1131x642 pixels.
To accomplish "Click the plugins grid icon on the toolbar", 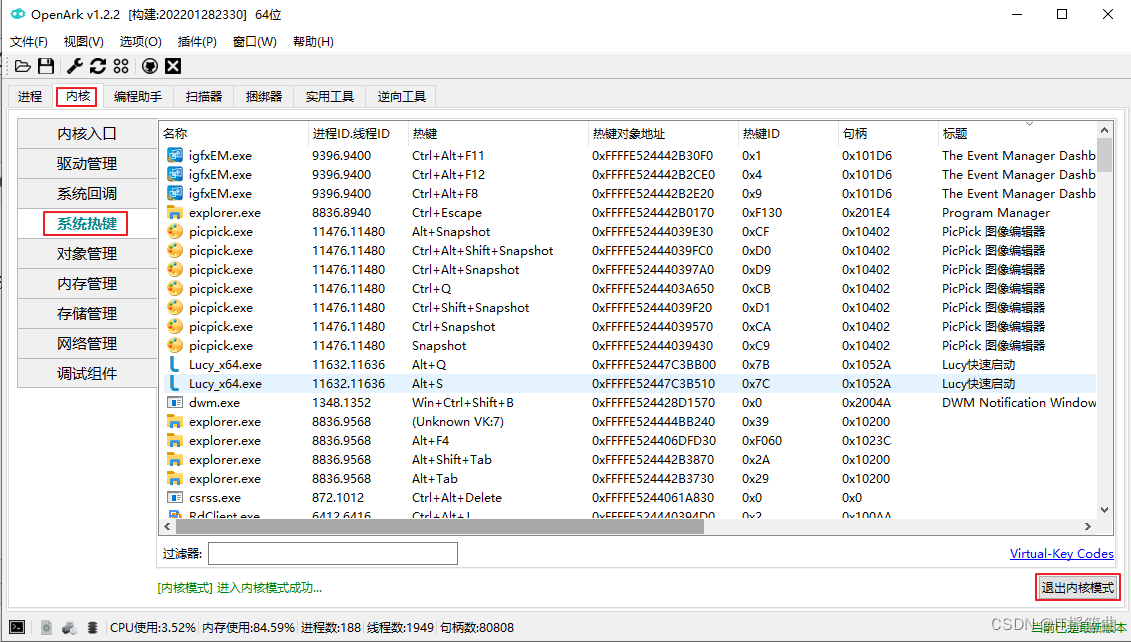I will (x=121, y=66).
